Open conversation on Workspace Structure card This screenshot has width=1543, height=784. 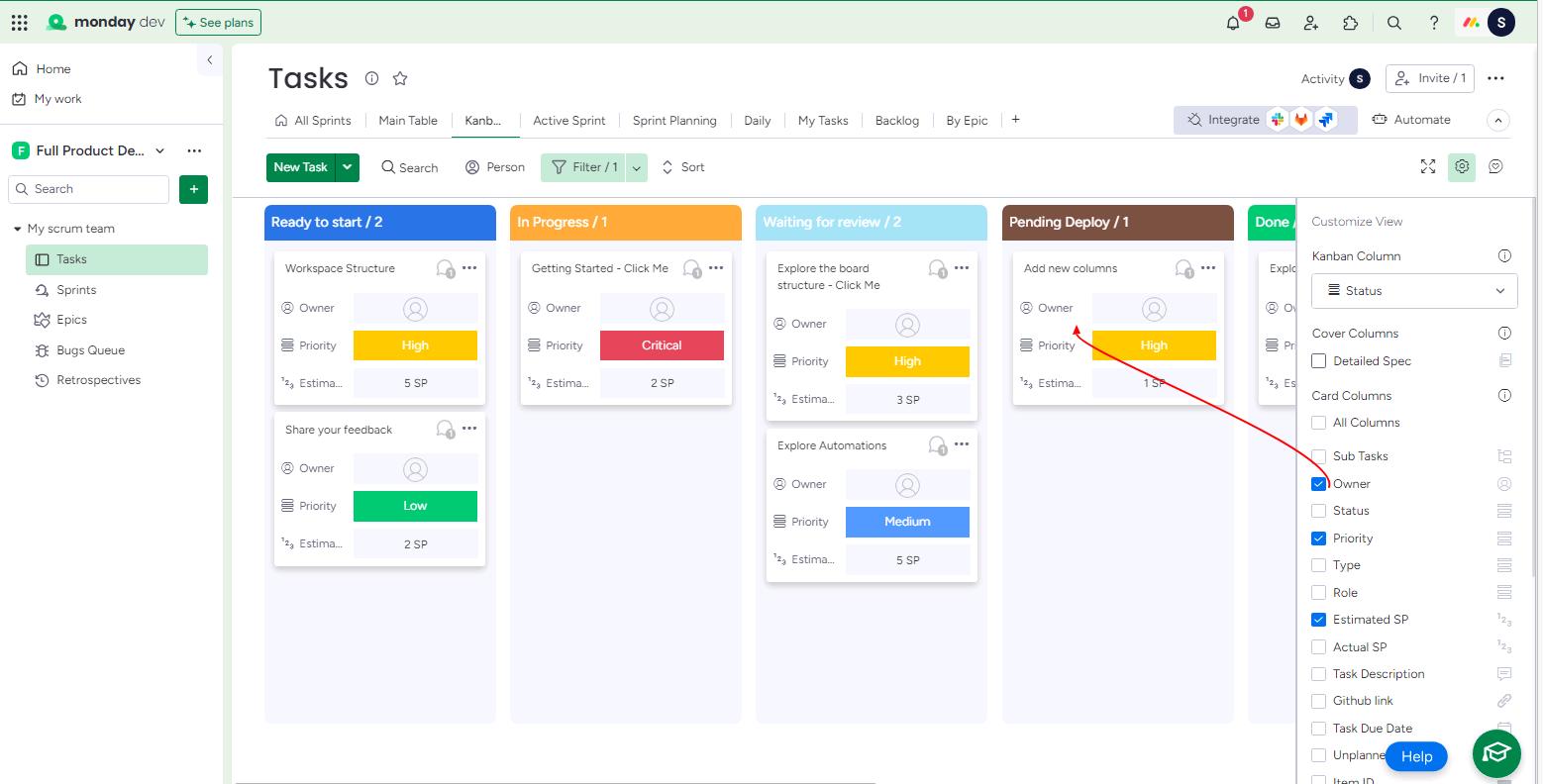point(446,268)
